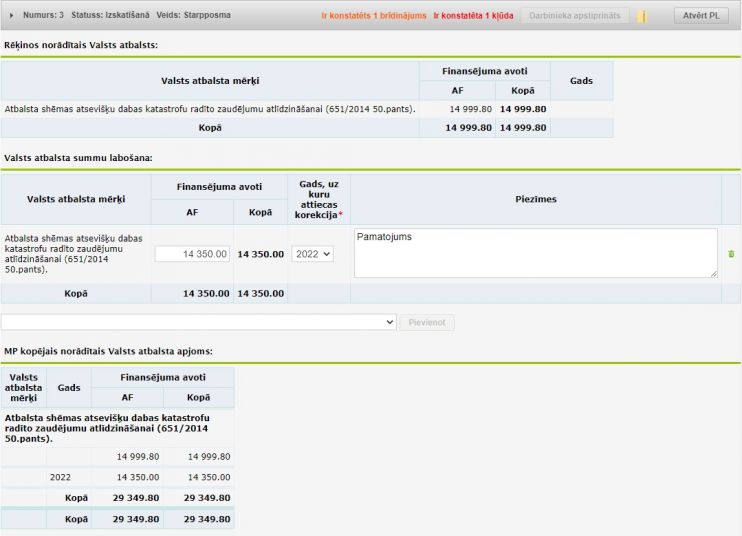Click the Valsts atbalsta mērķi header in correction table
This screenshot has width=742, height=536.
[x=76, y=199]
